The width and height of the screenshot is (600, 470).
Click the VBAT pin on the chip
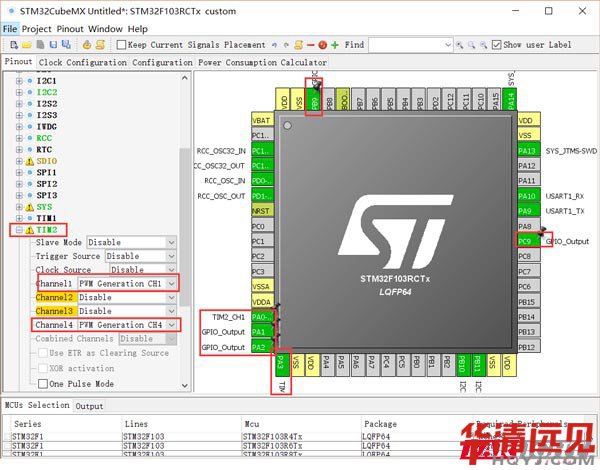click(x=262, y=121)
